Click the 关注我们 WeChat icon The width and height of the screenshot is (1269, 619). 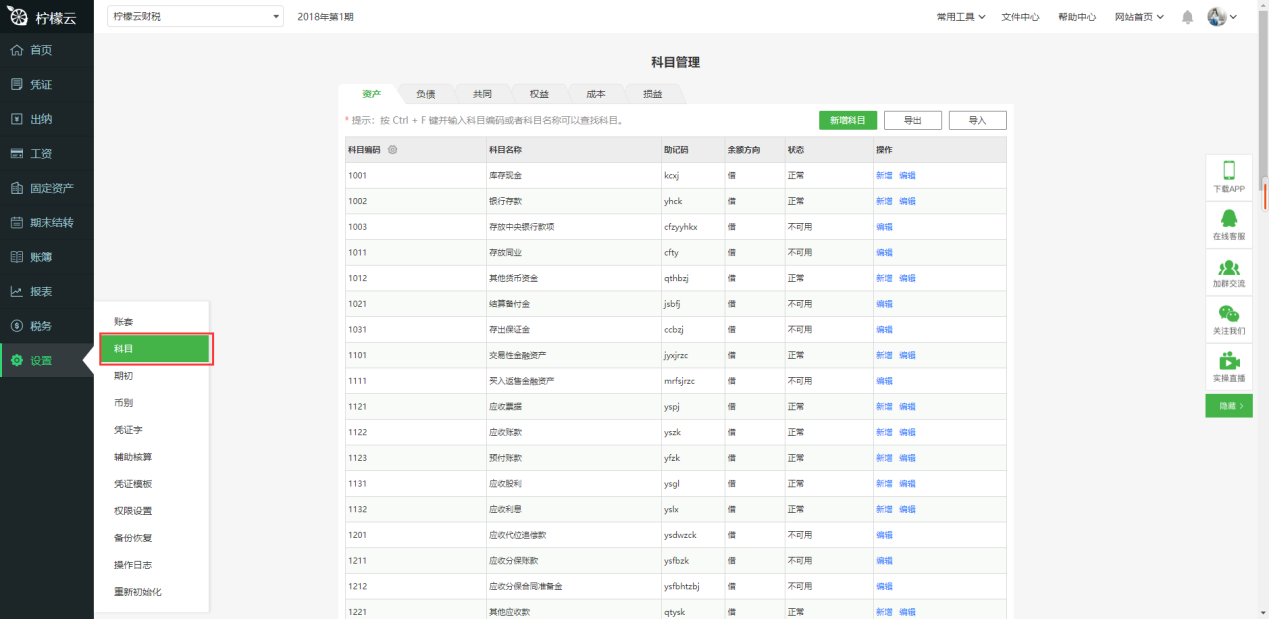1229,314
